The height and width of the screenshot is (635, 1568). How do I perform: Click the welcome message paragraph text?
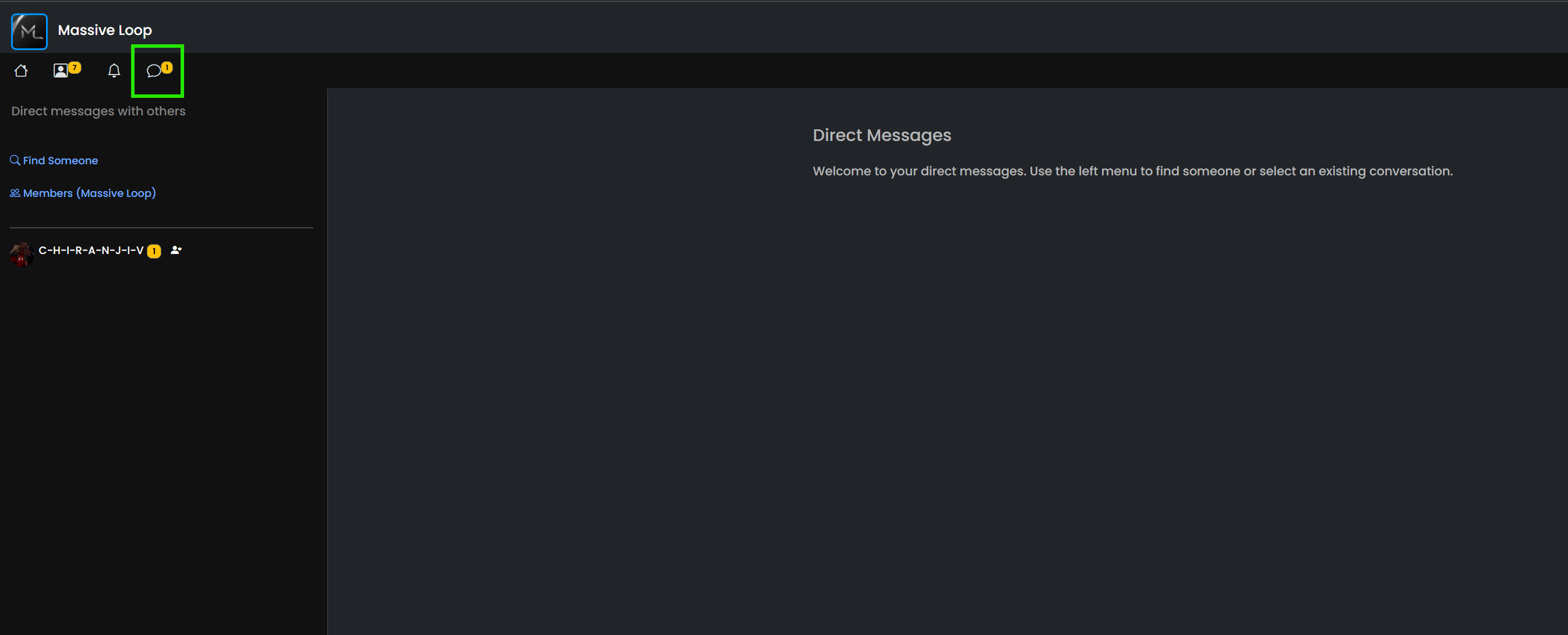pos(1132,171)
